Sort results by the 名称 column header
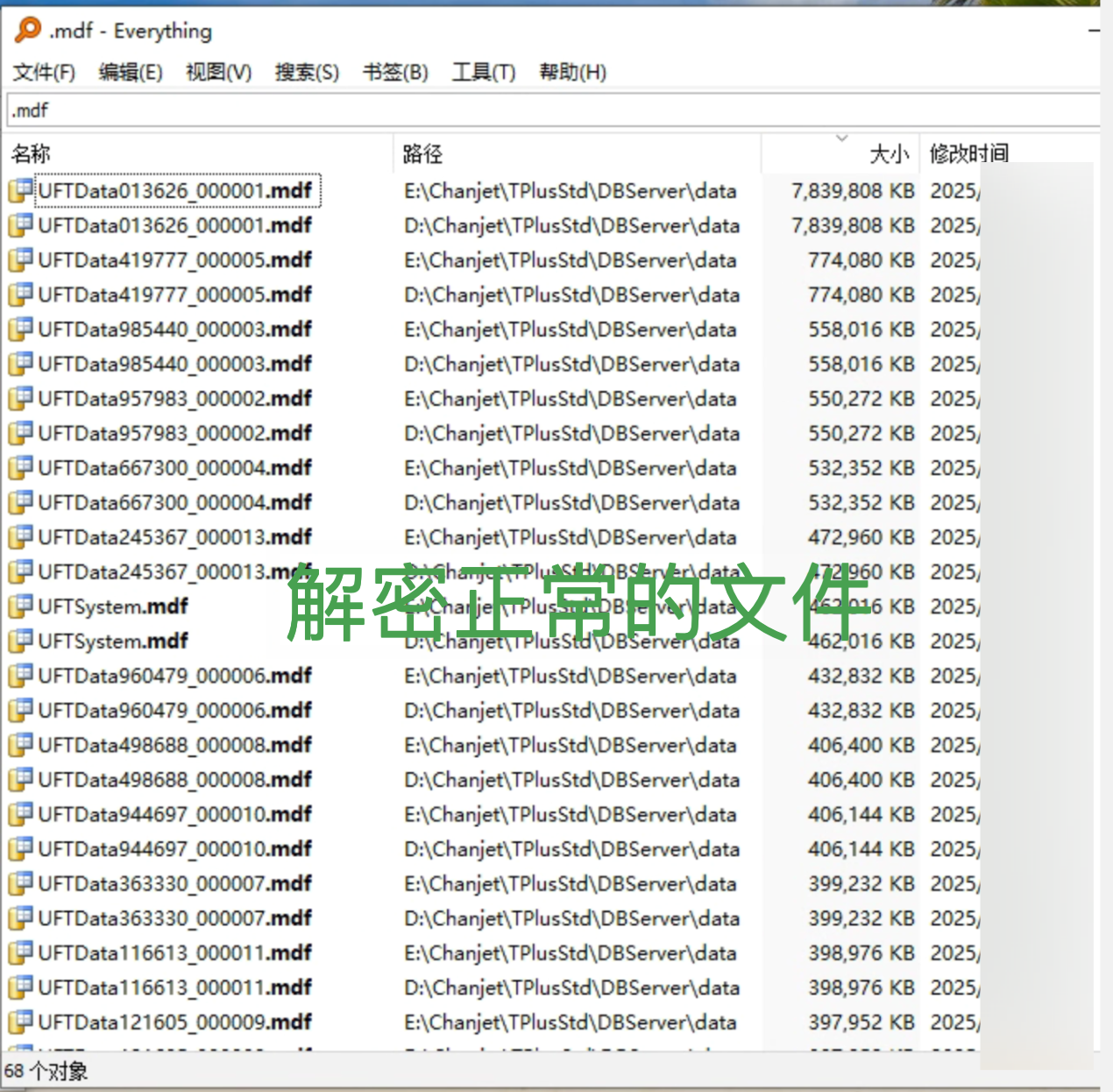 point(198,154)
